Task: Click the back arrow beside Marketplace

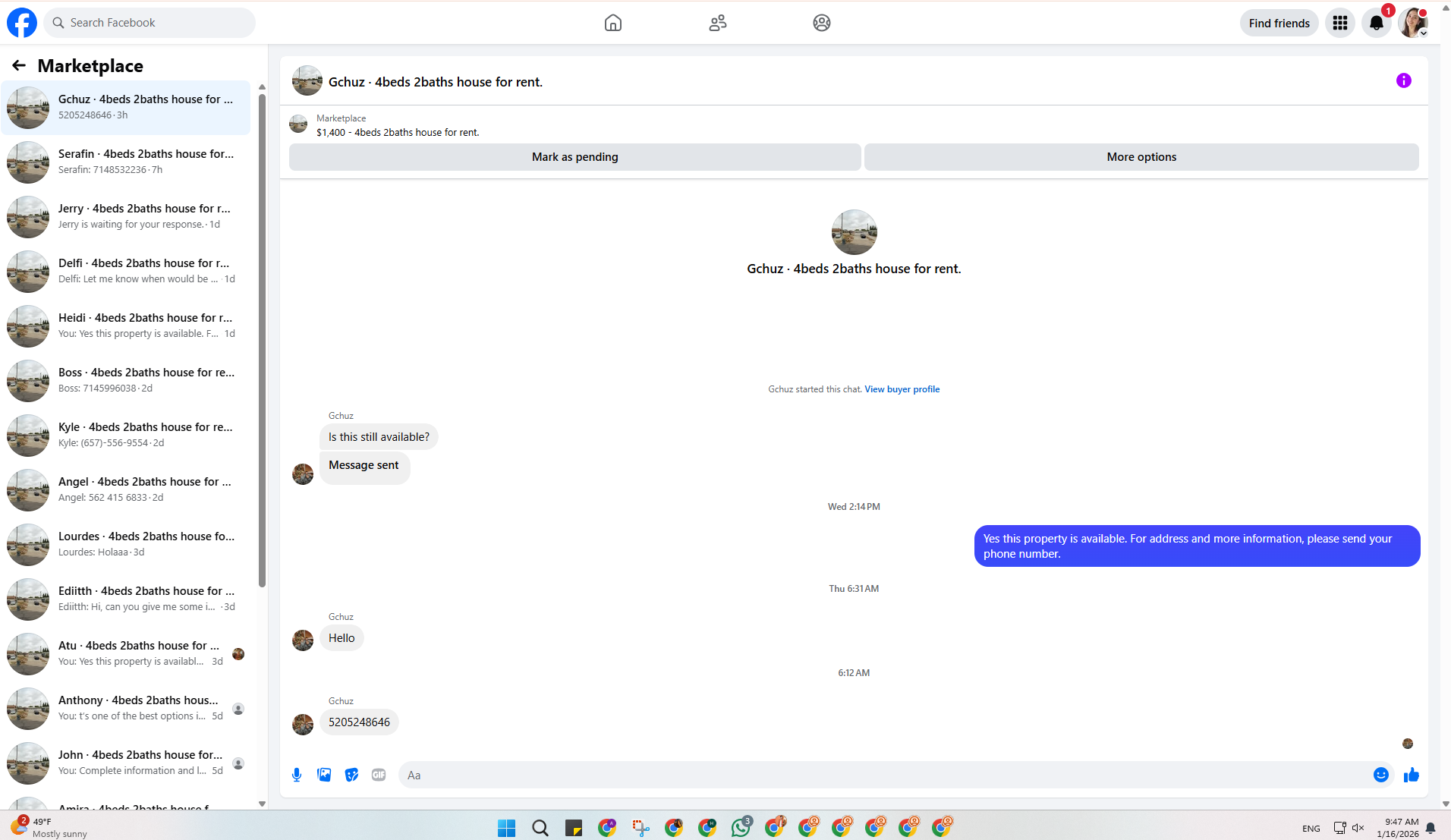Action: tap(19, 66)
